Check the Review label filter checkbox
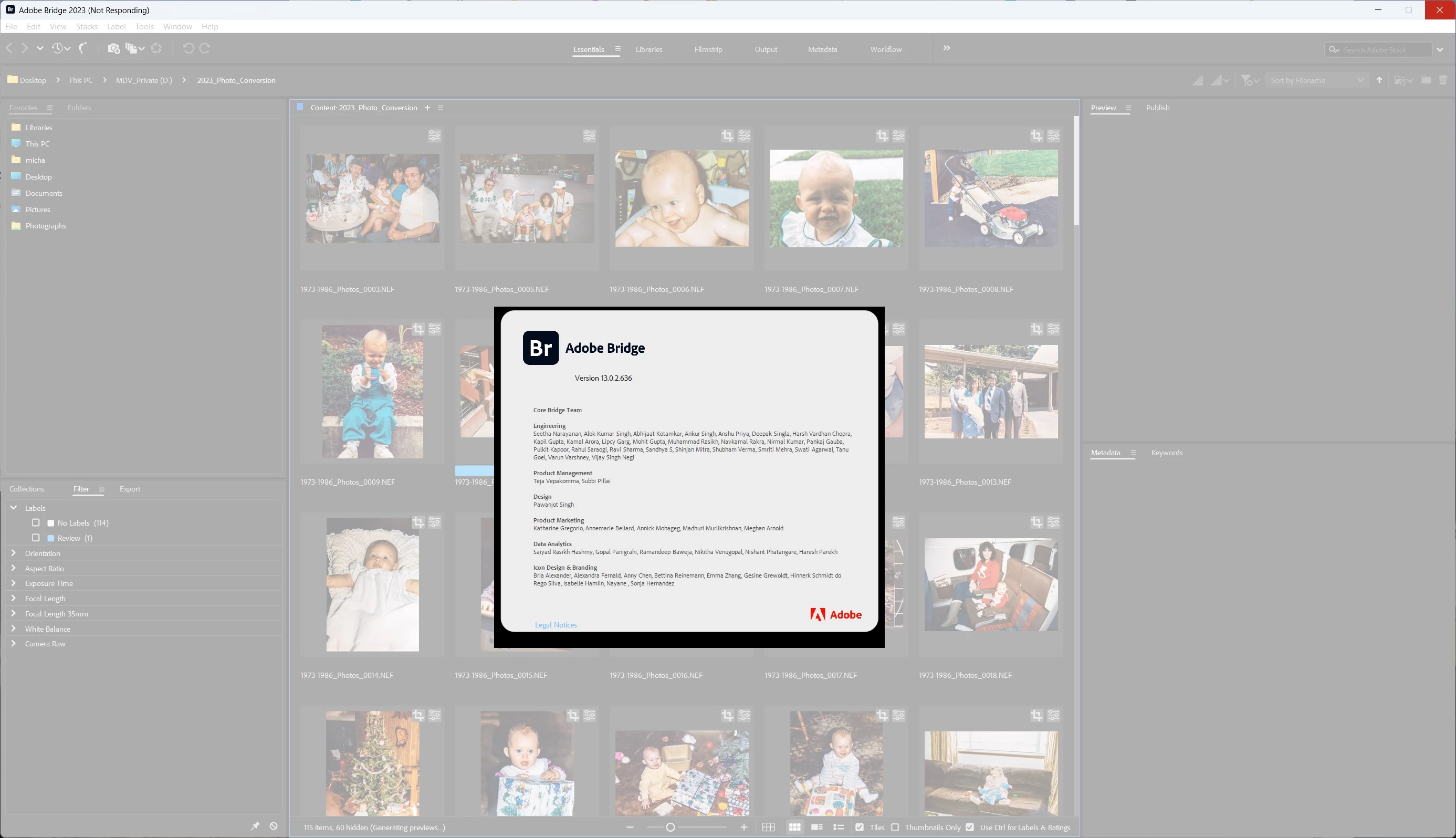This screenshot has height=838, width=1456. [x=36, y=538]
